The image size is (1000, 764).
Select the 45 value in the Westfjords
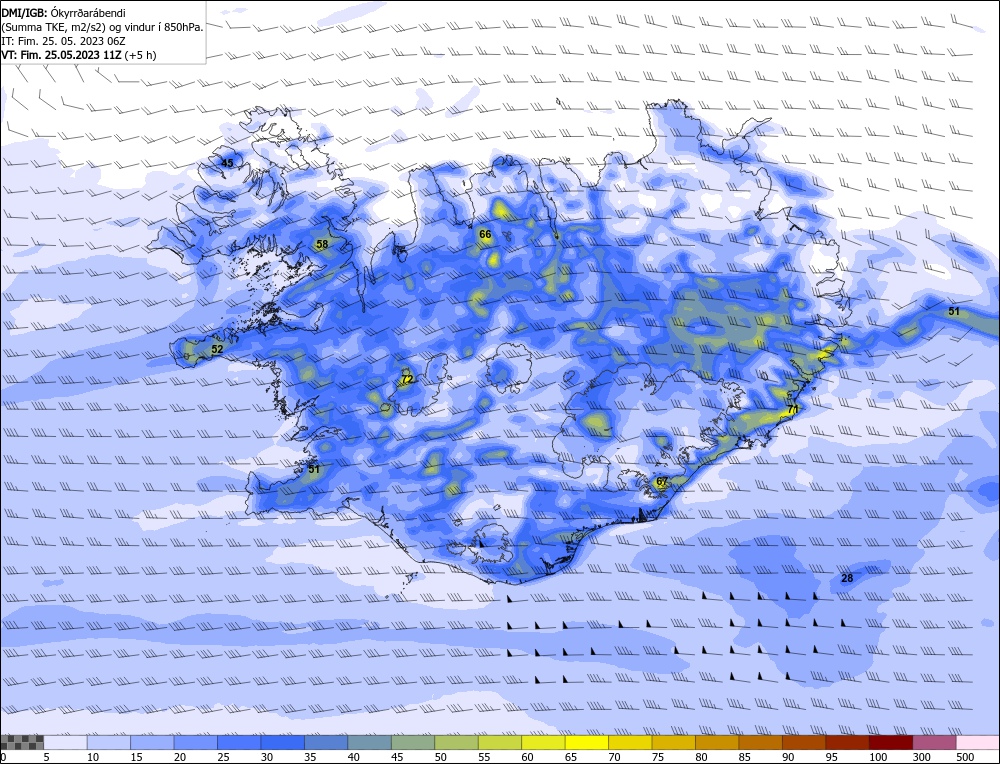point(227,163)
